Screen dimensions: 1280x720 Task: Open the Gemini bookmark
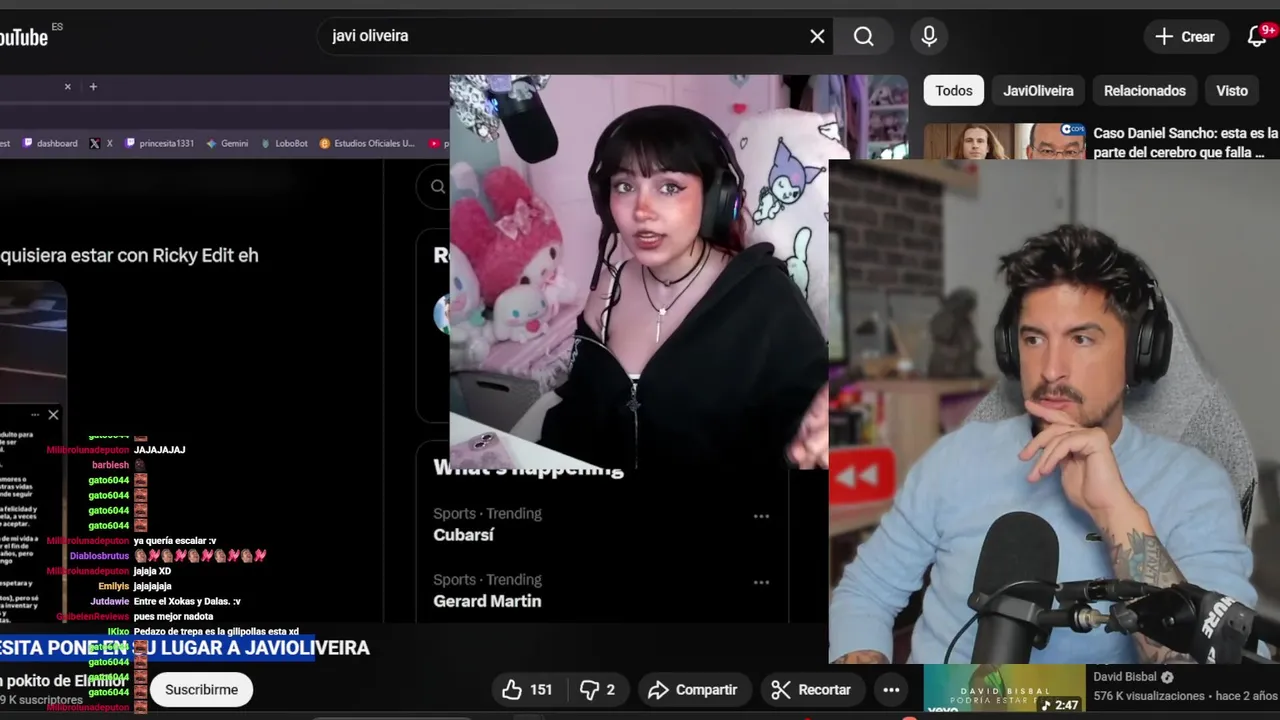pos(227,143)
